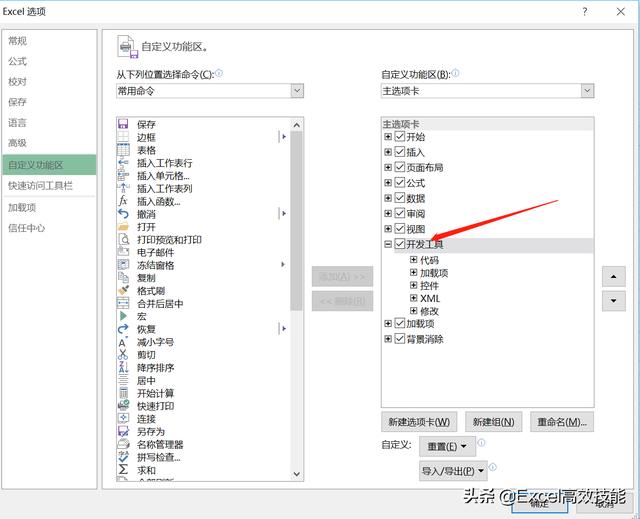Click the commands list scrollbar thumb
This screenshot has width=640, height=519.
(297, 220)
